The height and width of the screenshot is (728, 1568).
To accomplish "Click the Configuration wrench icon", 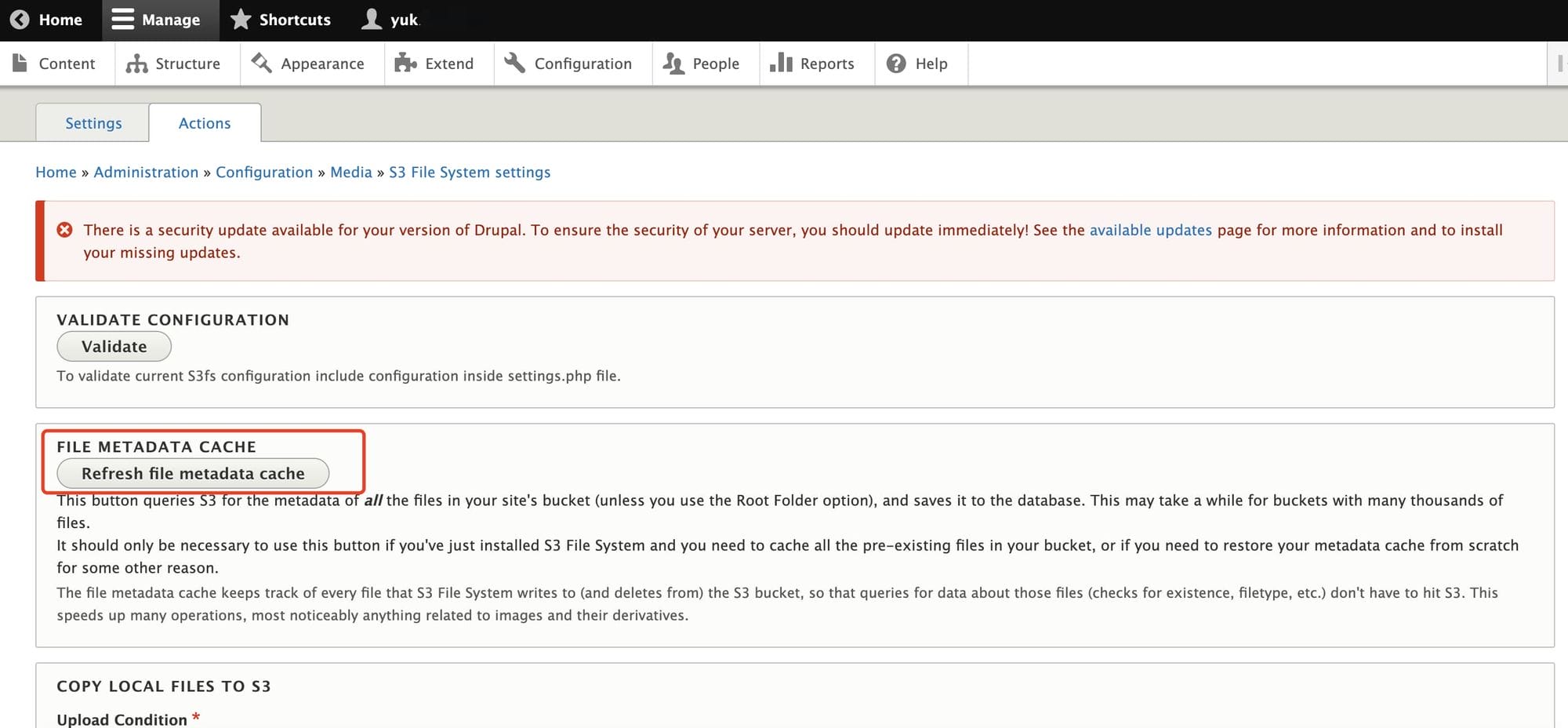I will [x=514, y=63].
